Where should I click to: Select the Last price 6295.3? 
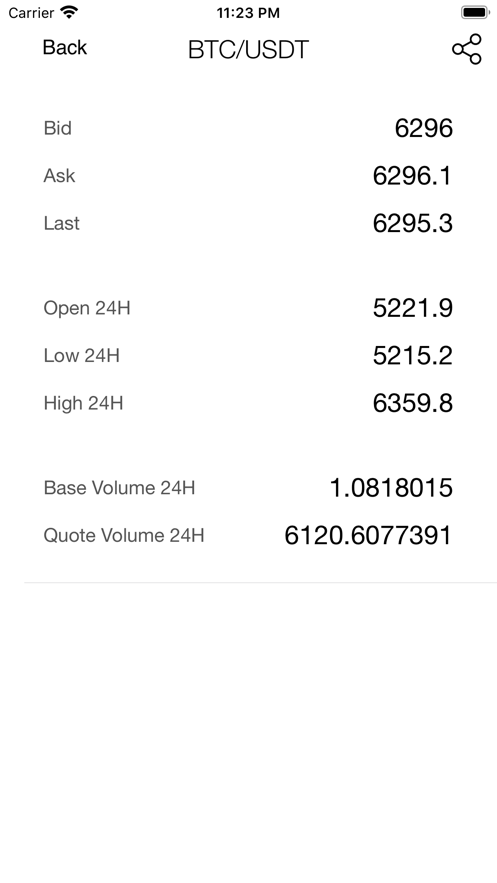click(413, 224)
